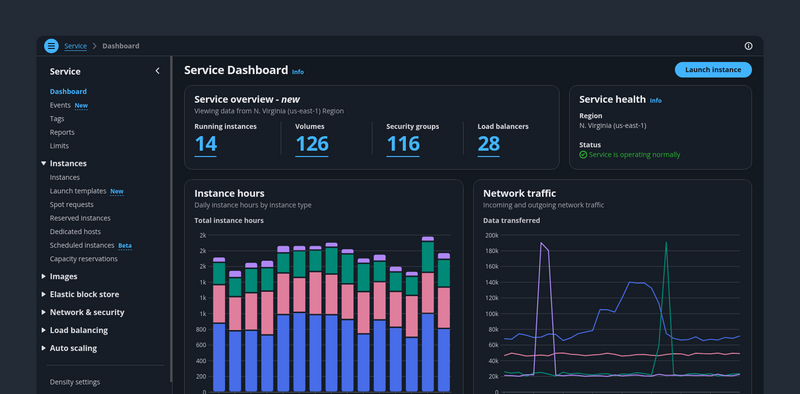Click the 14 Running instances count

coord(206,144)
